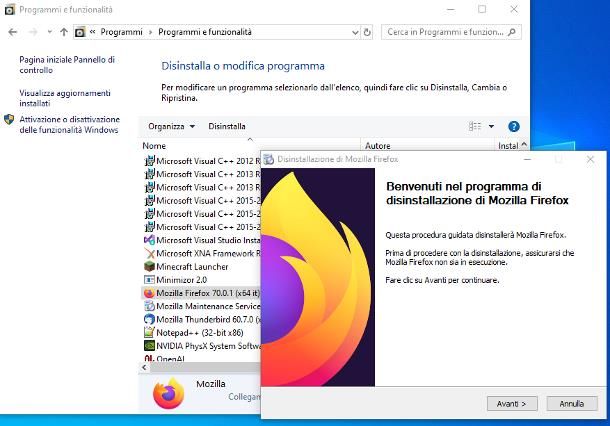Click Disinstalla in the programs toolbar
Image resolution: width=610 pixels, height=426 pixels.
(x=227, y=126)
